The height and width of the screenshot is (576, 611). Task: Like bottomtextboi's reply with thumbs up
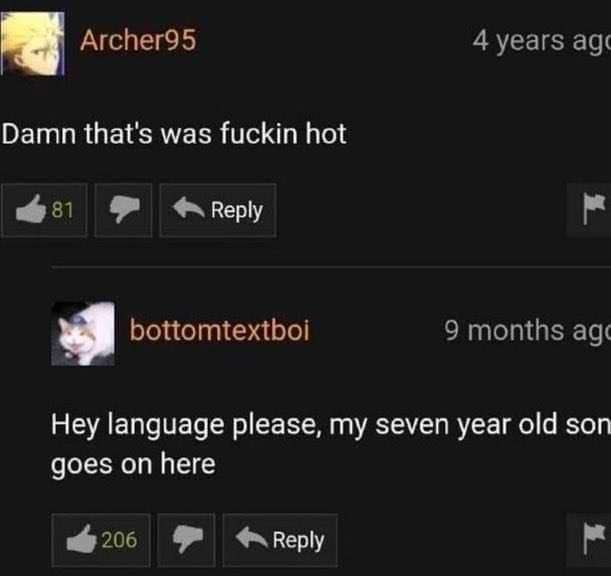pos(101,540)
